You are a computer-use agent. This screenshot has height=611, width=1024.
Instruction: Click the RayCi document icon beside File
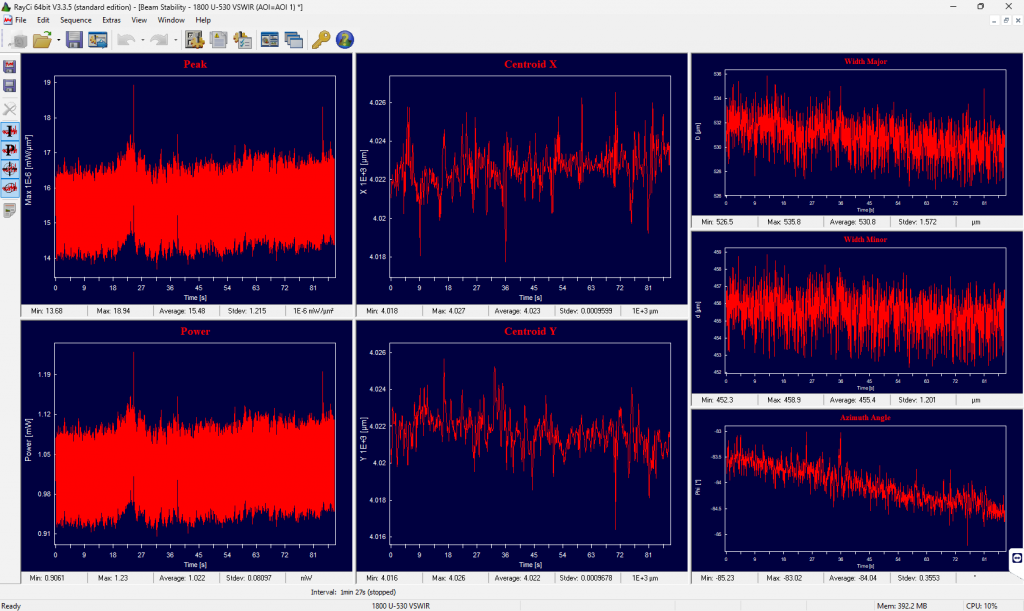(7, 20)
